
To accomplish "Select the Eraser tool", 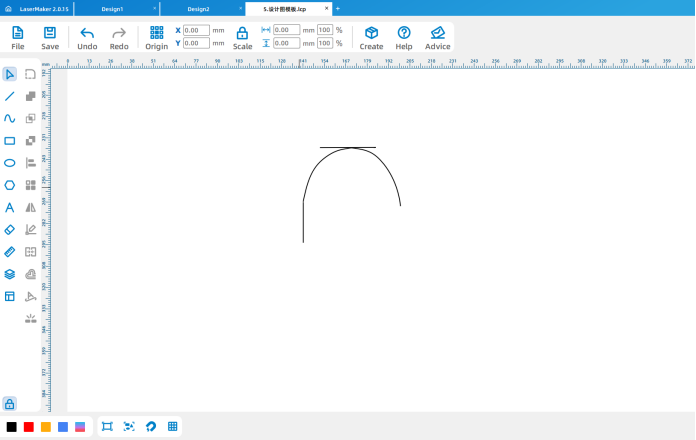I will pyautogui.click(x=10, y=230).
